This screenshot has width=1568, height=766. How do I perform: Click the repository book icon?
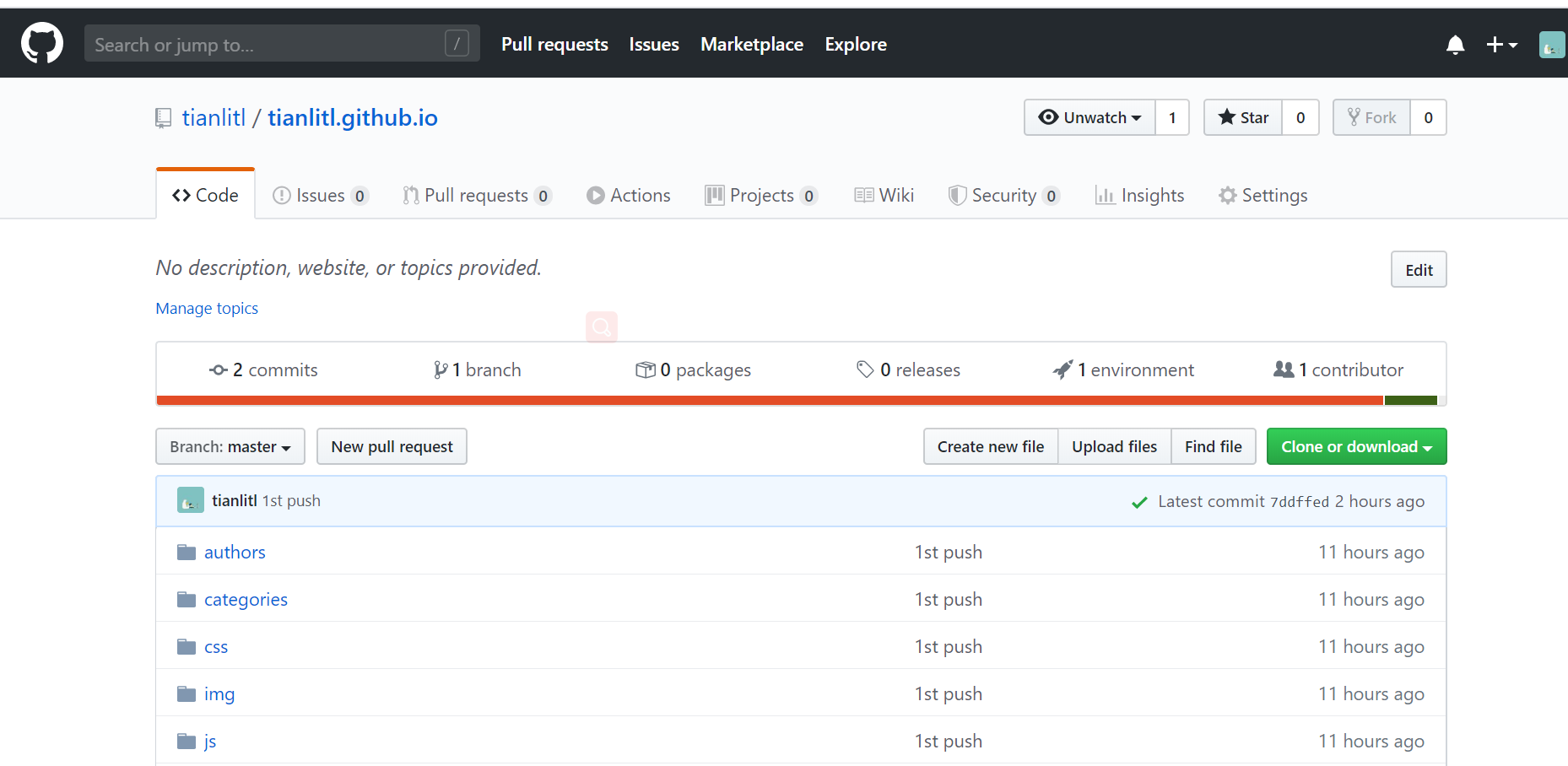[164, 119]
